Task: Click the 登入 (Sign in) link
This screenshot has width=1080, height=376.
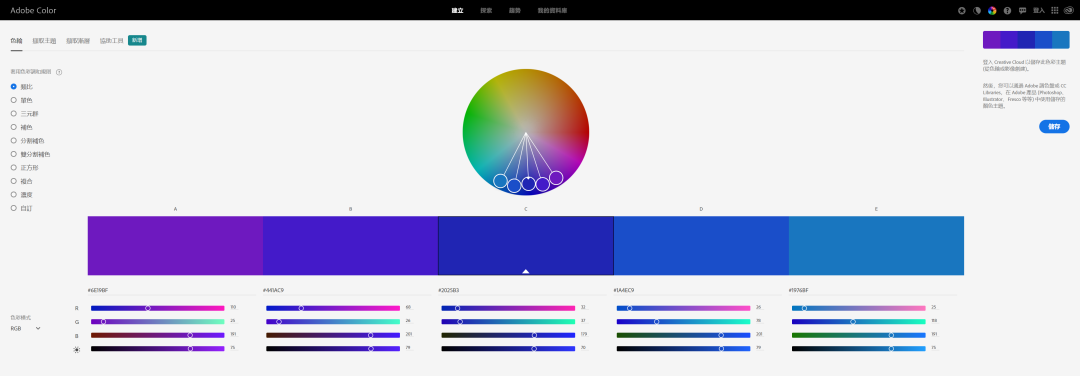Action: click(x=1039, y=10)
